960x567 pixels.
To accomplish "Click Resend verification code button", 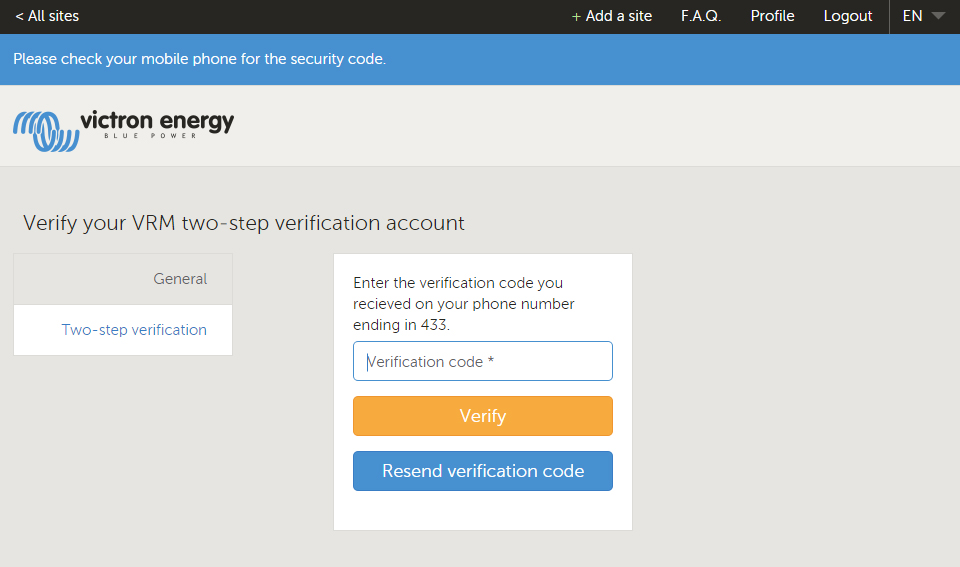I will 482,471.
